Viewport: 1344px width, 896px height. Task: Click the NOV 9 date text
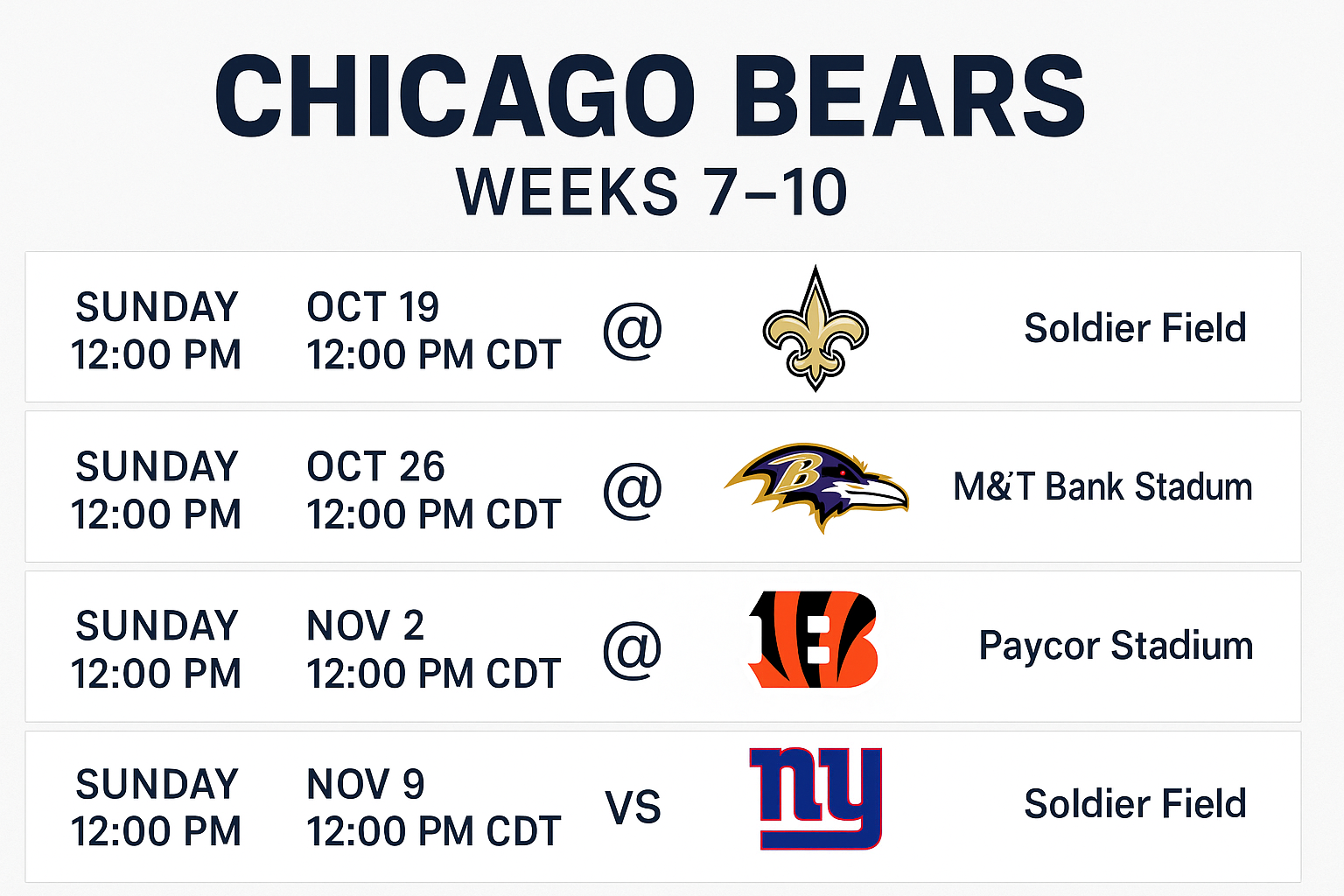coord(365,784)
